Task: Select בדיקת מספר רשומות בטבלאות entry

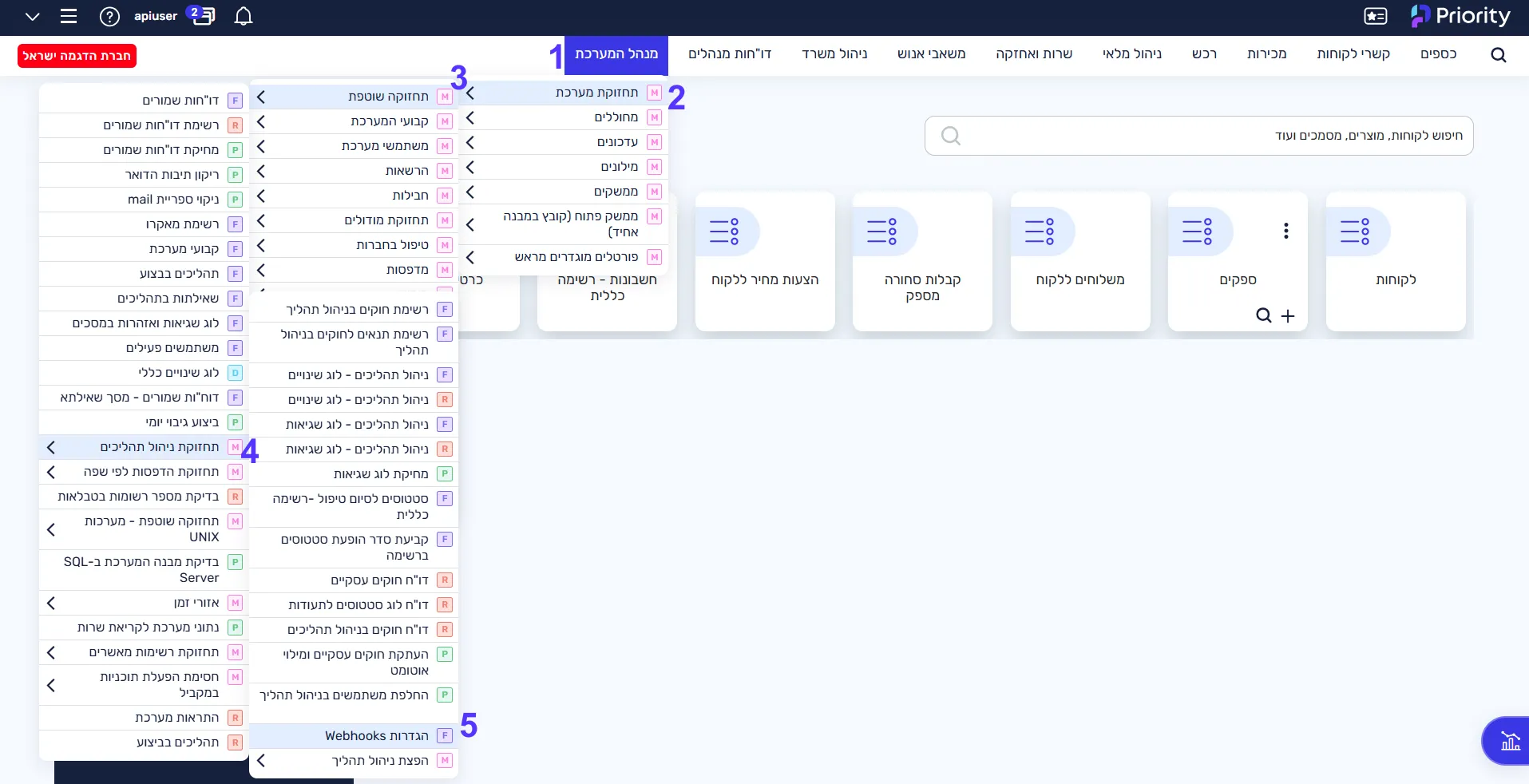Action: [144, 497]
